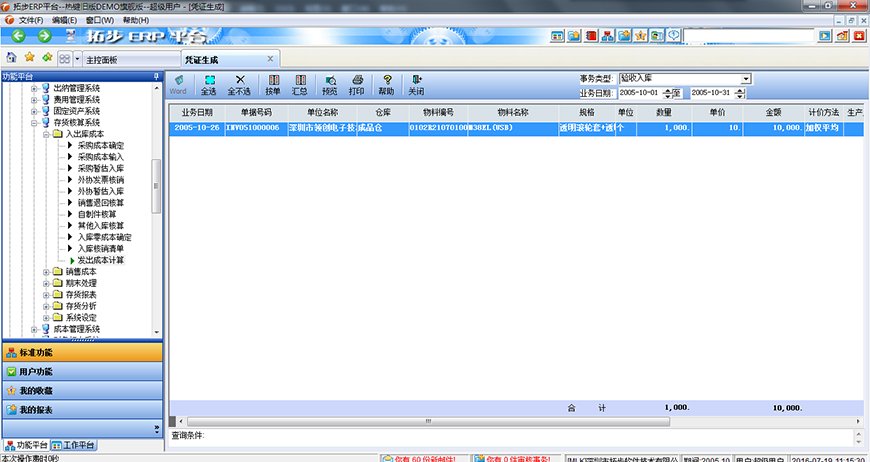Click the 用户功能 panel button
870x462 pixels.
point(80,371)
